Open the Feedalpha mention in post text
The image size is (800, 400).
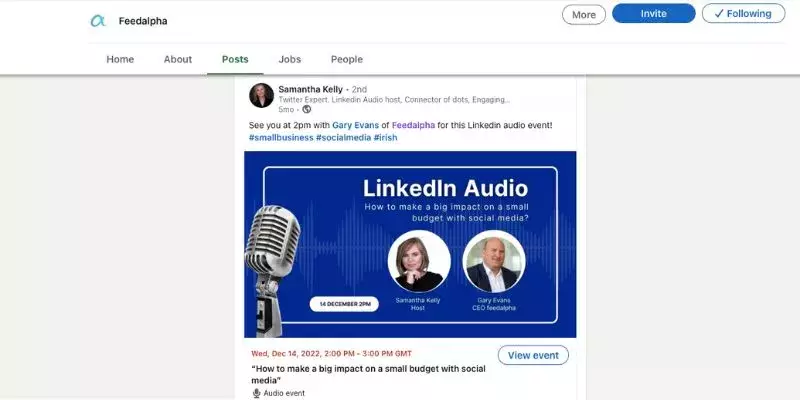pyautogui.click(x=413, y=125)
